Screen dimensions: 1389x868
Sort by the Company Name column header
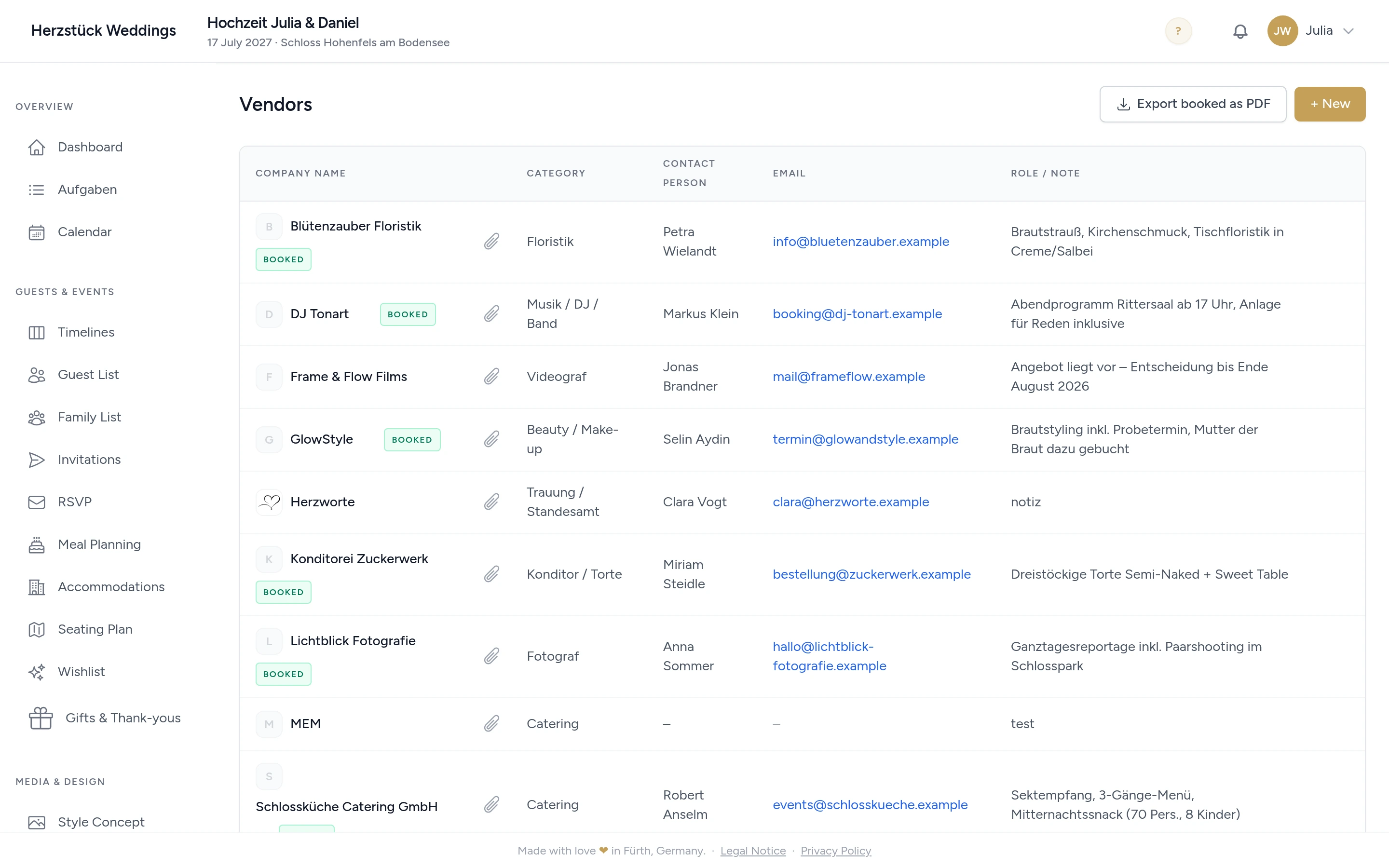tap(300, 174)
